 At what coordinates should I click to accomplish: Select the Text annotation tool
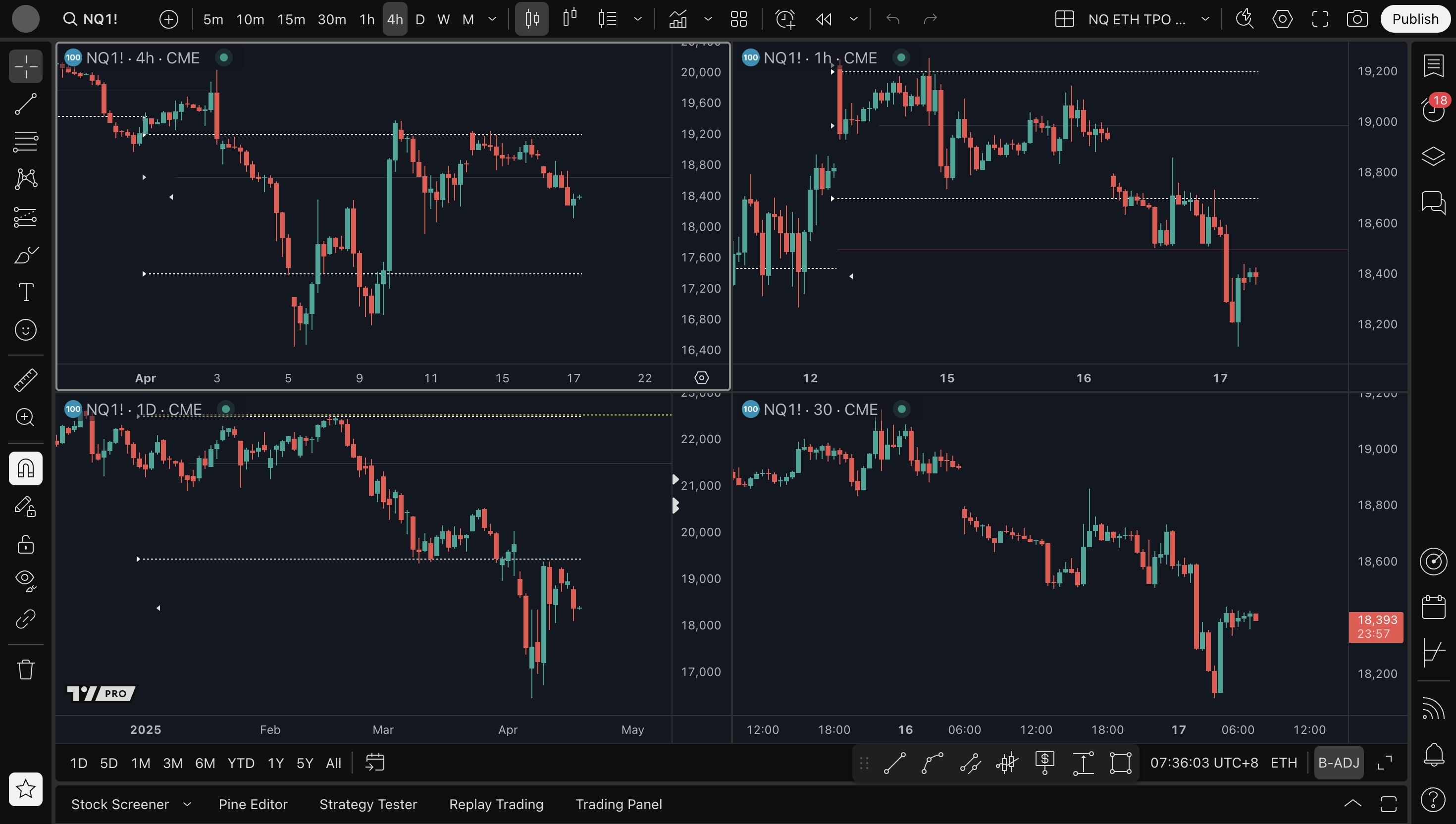pos(25,293)
